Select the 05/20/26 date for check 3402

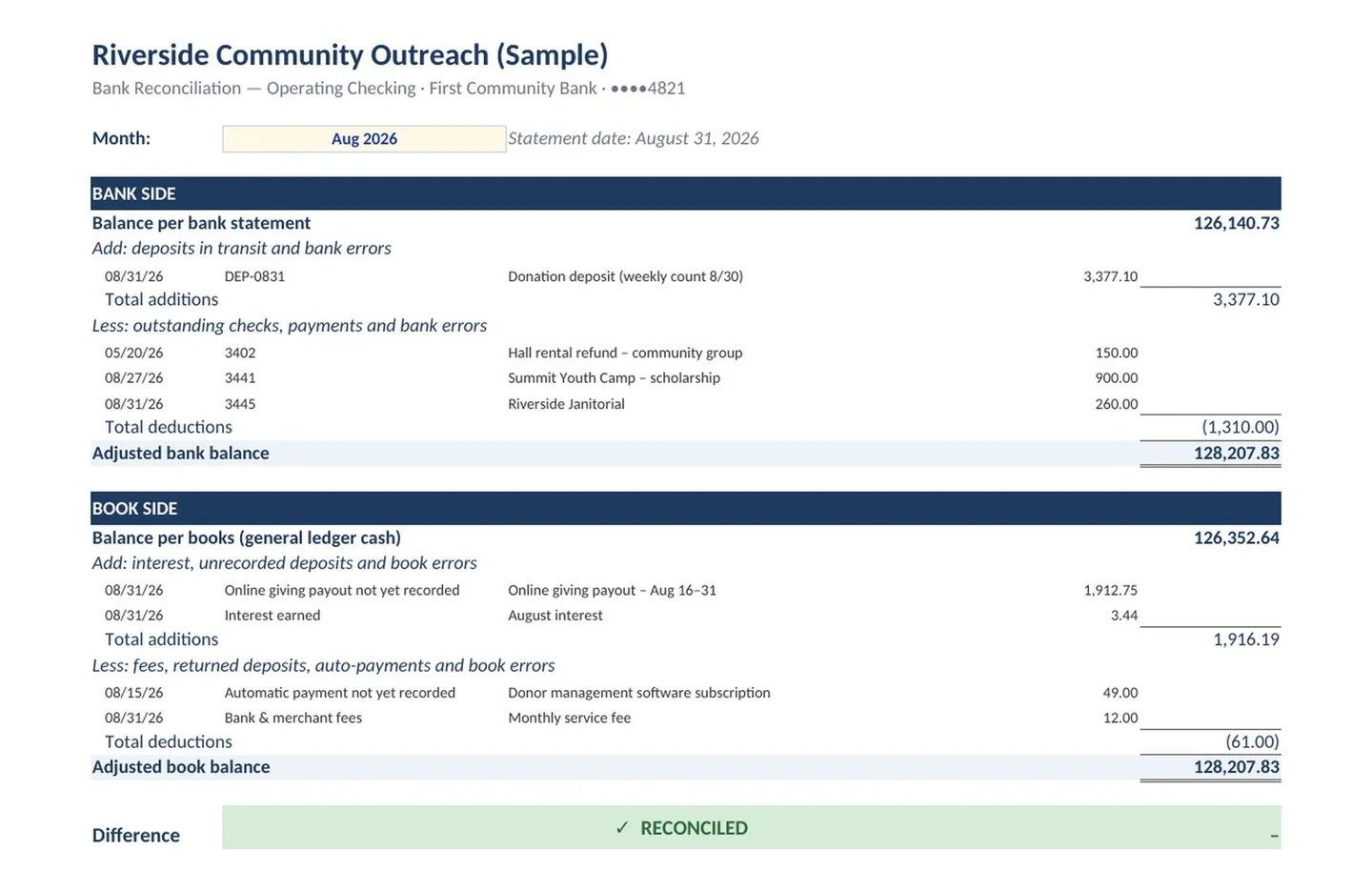point(133,353)
